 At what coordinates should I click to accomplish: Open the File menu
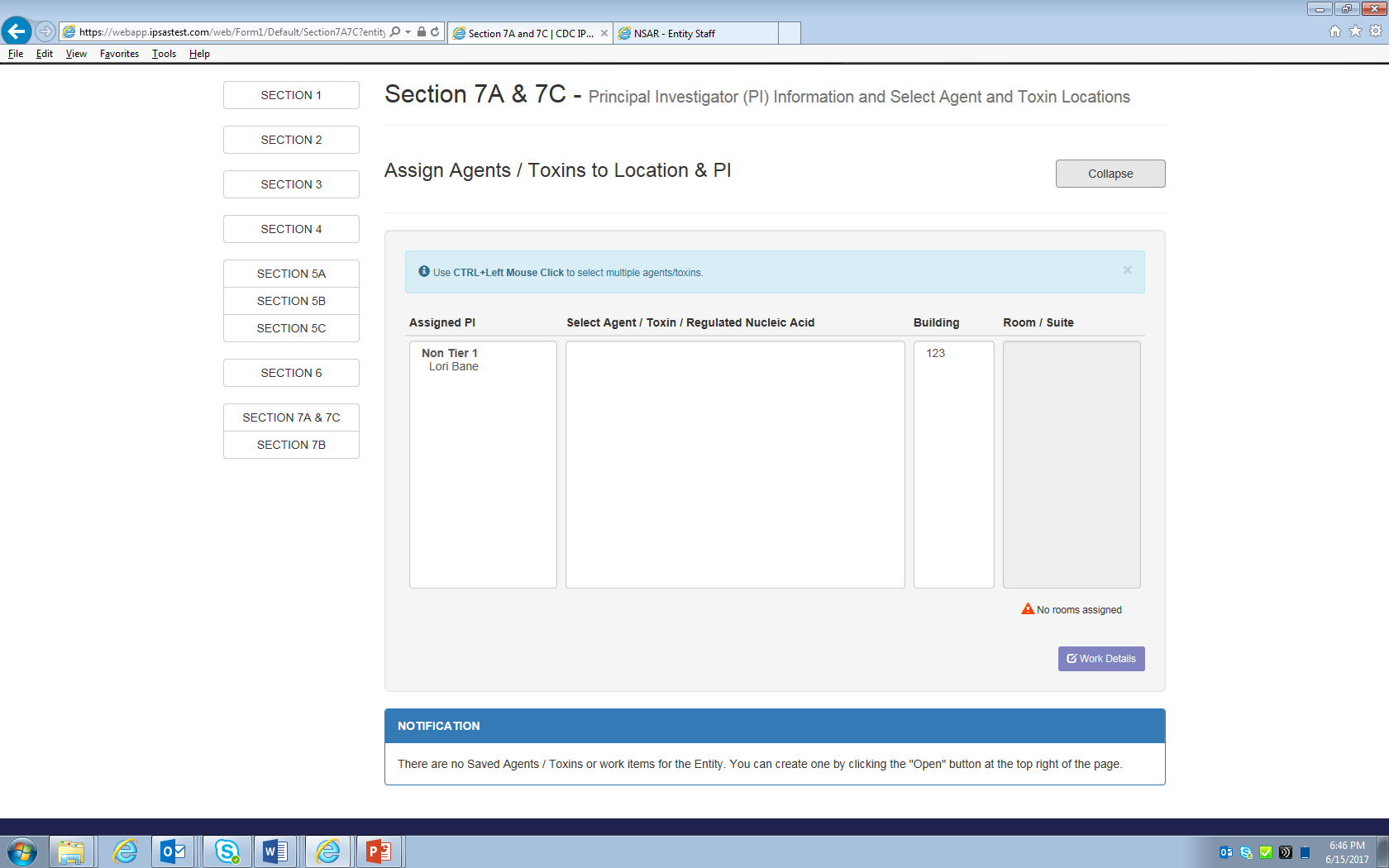pyautogui.click(x=16, y=54)
